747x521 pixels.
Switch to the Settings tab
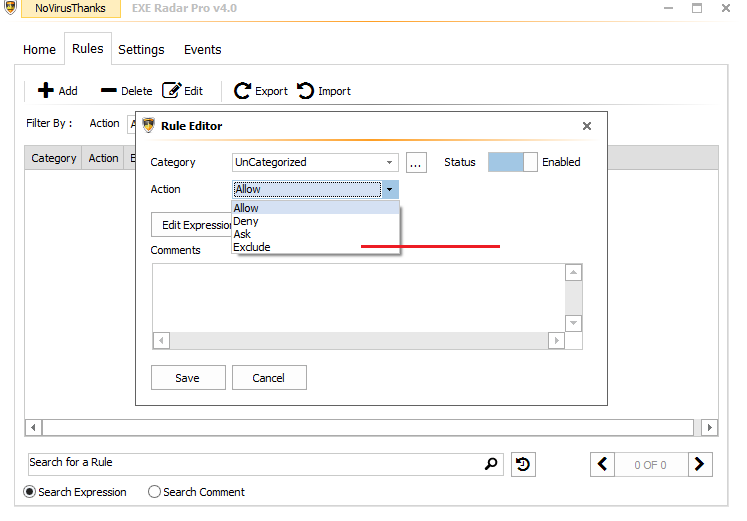point(141,50)
